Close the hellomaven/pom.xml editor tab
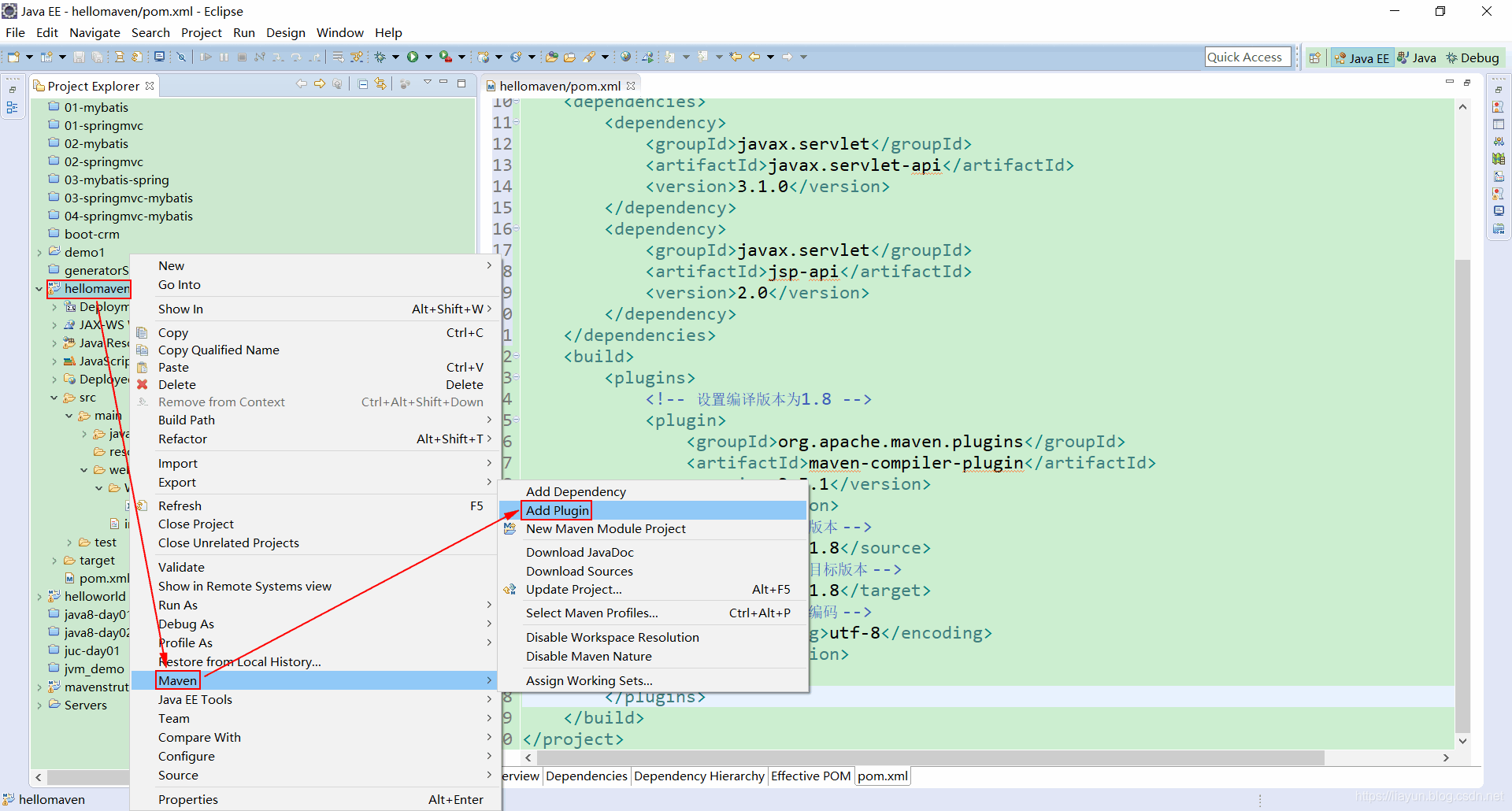 [631, 86]
